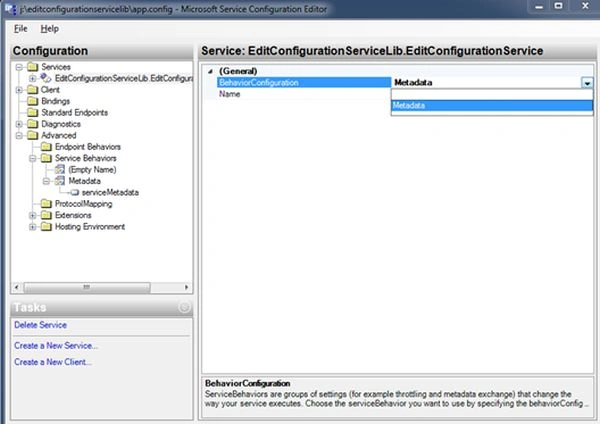Collapse the (General) property category
The height and width of the screenshot is (424, 600).
pyautogui.click(x=210, y=71)
